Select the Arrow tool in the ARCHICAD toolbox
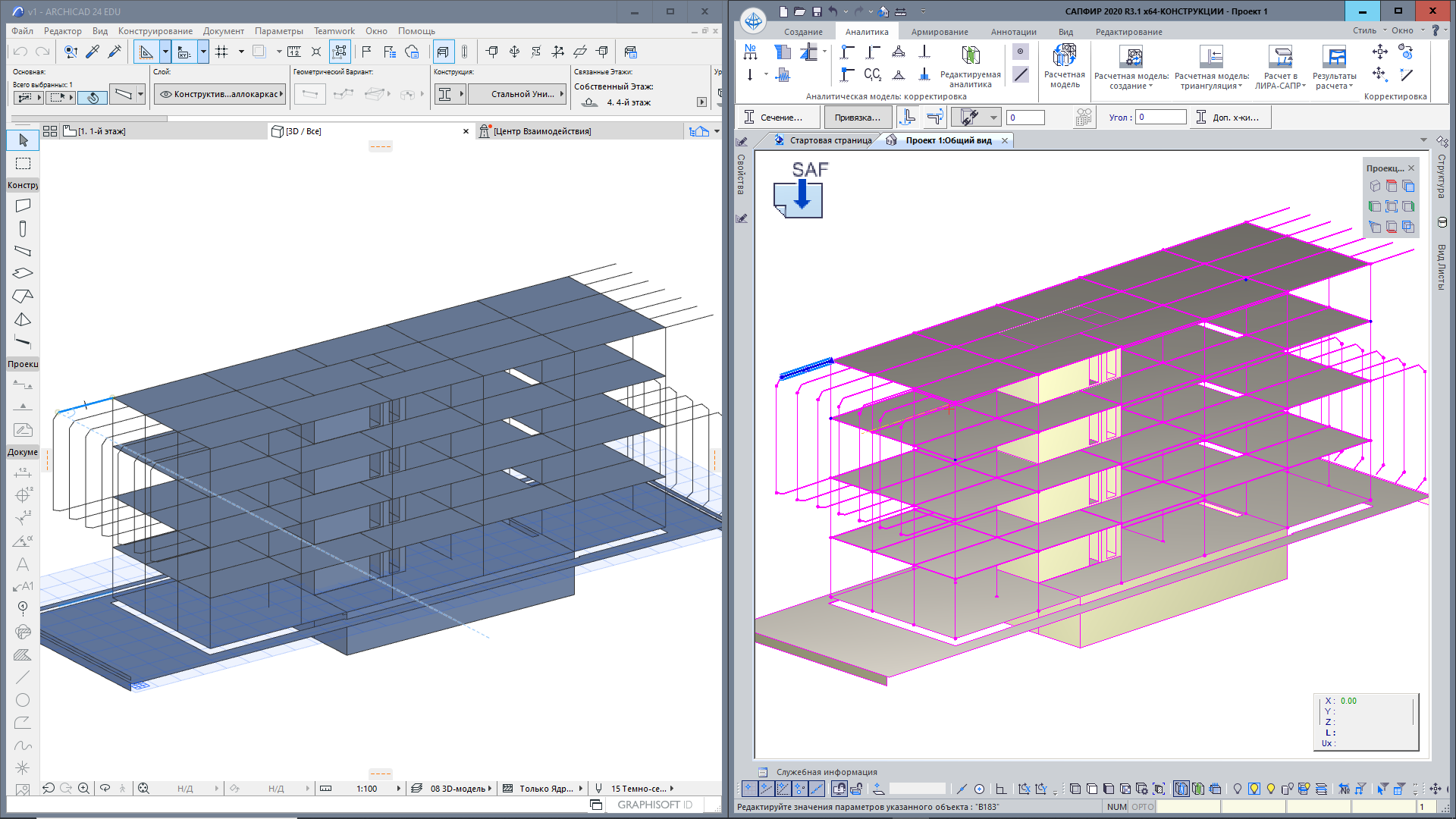The width and height of the screenshot is (1456, 819). tap(23, 140)
